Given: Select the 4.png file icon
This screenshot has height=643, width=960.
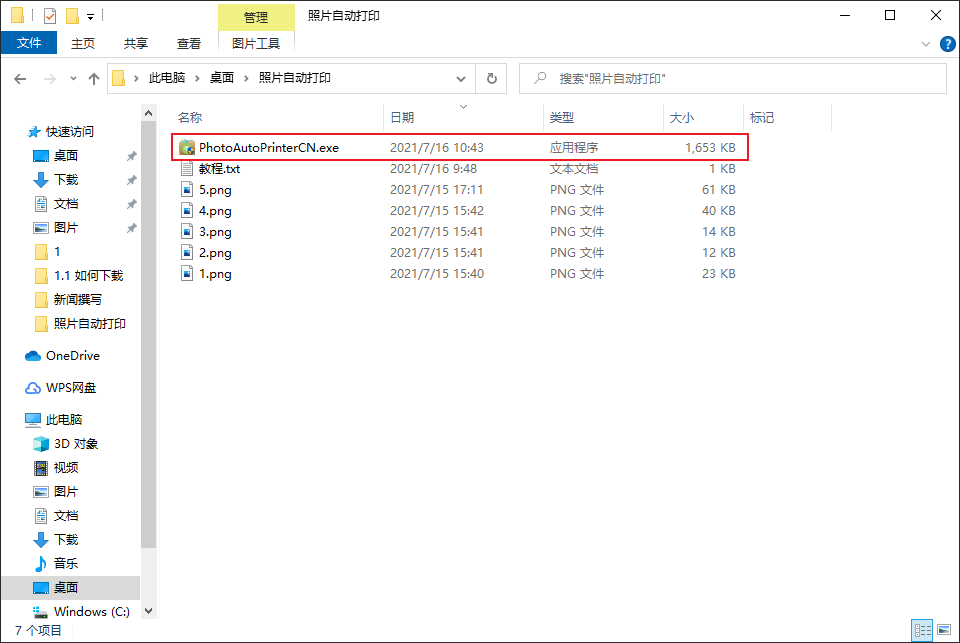Looking at the screenshot, I should [x=187, y=211].
